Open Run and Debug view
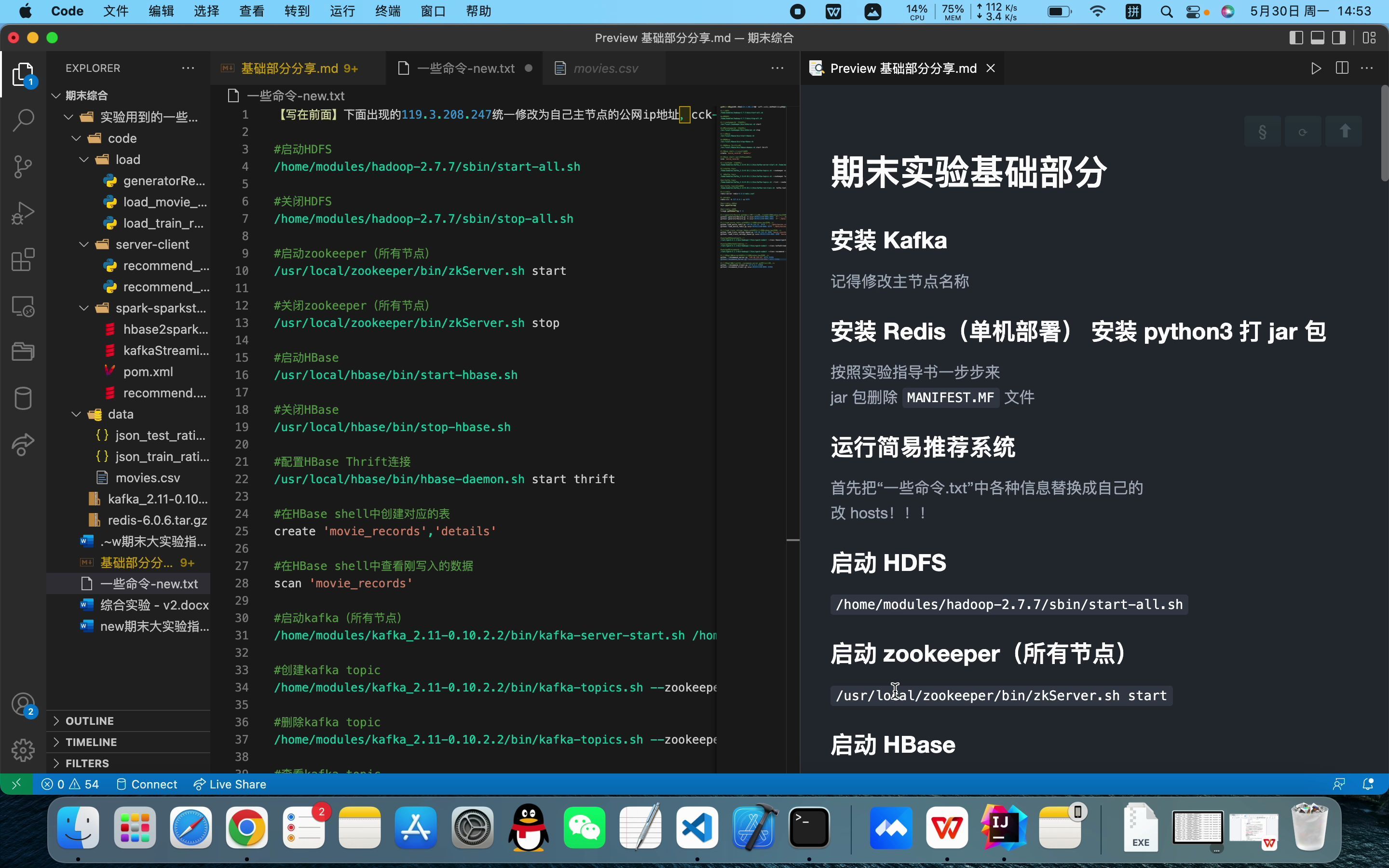The height and width of the screenshot is (868, 1389). [x=23, y=213]
